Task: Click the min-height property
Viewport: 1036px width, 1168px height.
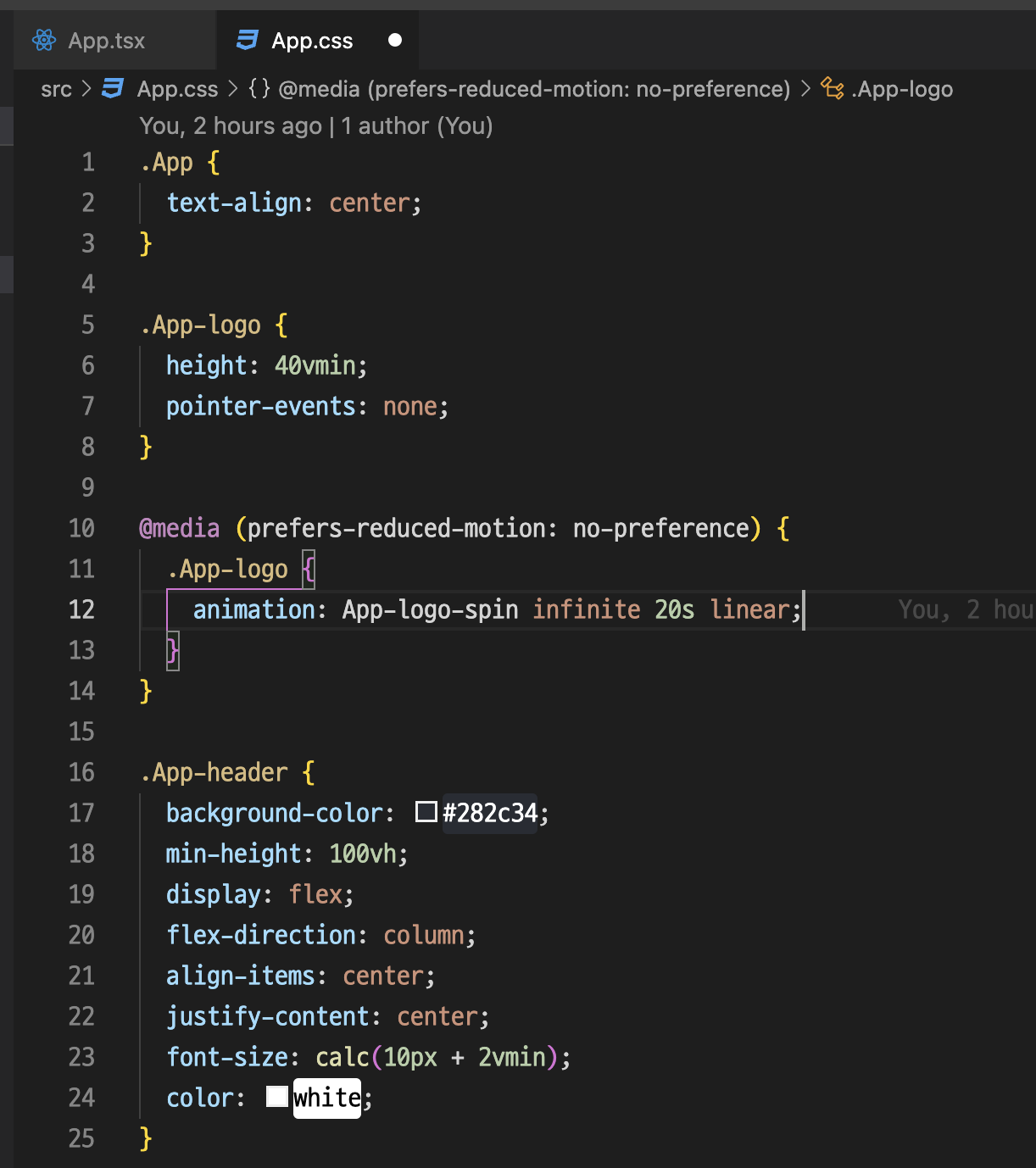Action: click(234, 854)
